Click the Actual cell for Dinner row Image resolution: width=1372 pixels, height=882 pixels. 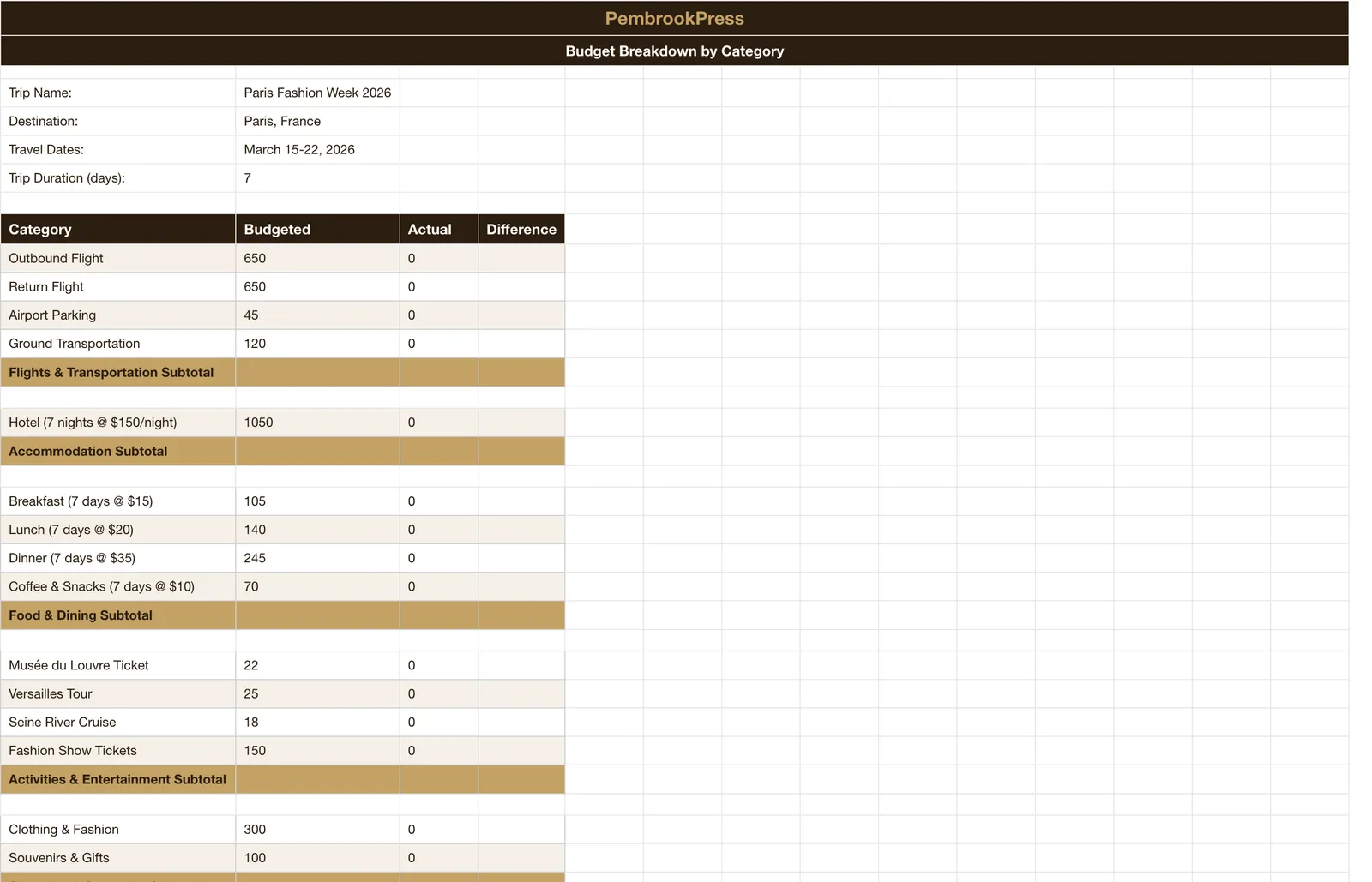[x=438, y=557]
